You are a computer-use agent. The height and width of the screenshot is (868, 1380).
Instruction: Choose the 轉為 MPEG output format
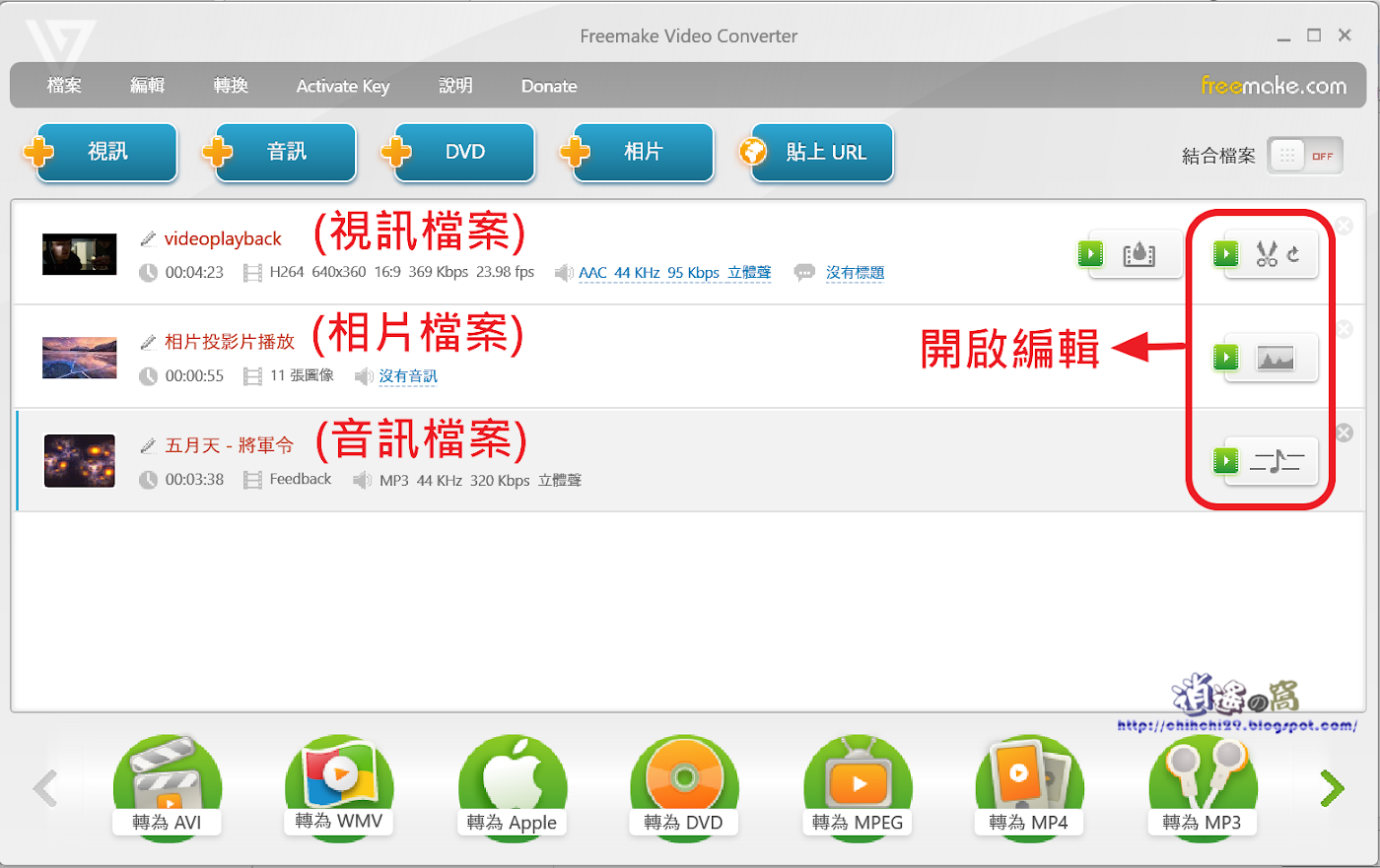858,788
